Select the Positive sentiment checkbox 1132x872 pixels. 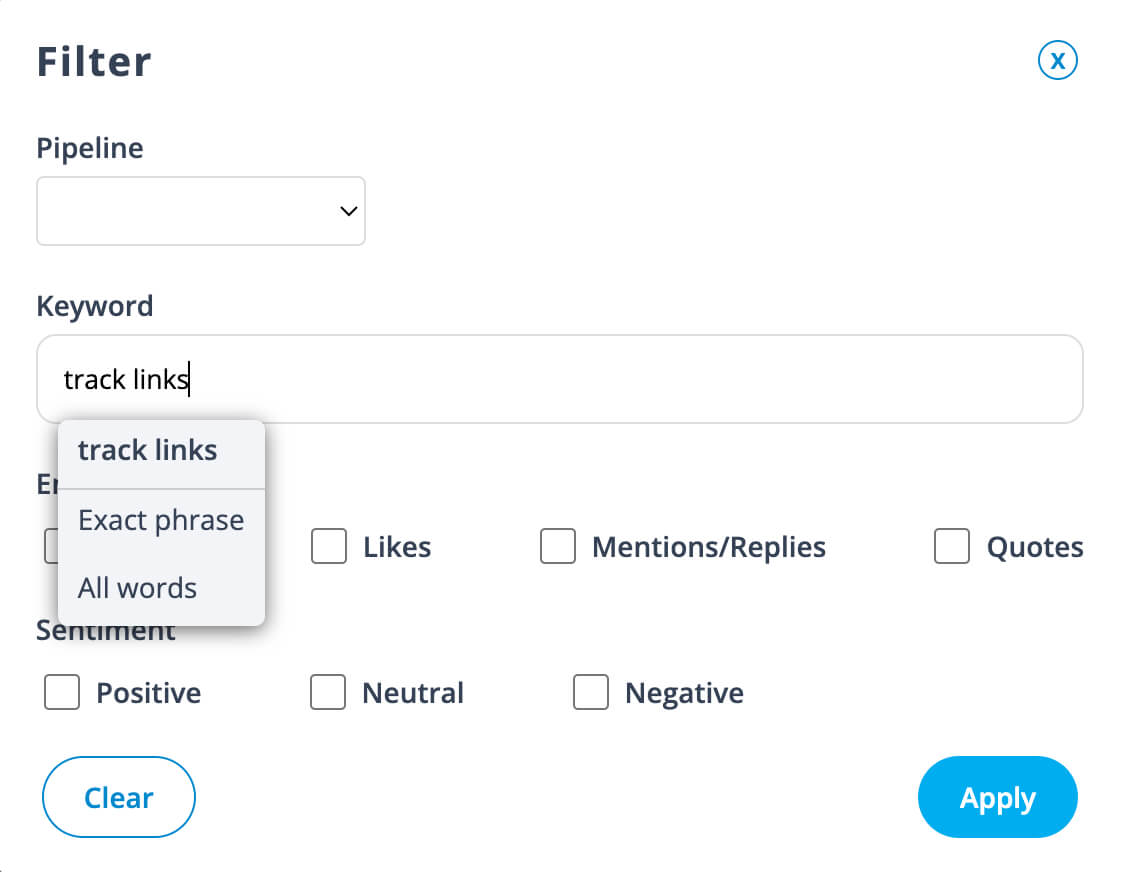[62, 693]
